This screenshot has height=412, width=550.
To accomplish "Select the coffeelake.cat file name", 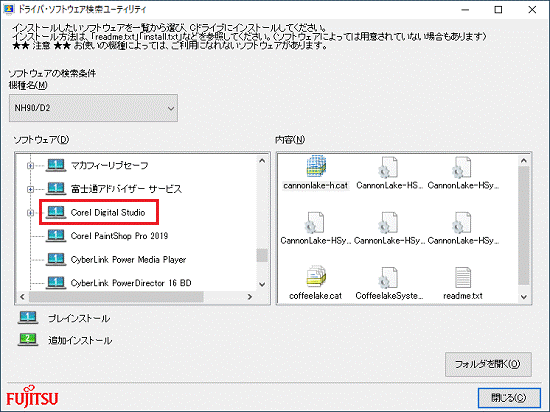I will click(316, 296).
